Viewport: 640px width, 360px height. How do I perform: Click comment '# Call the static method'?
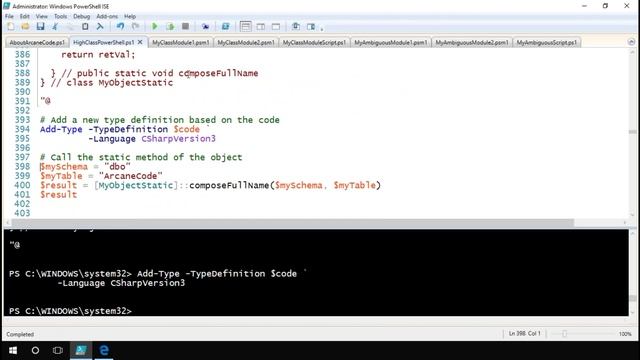[141, 157]
